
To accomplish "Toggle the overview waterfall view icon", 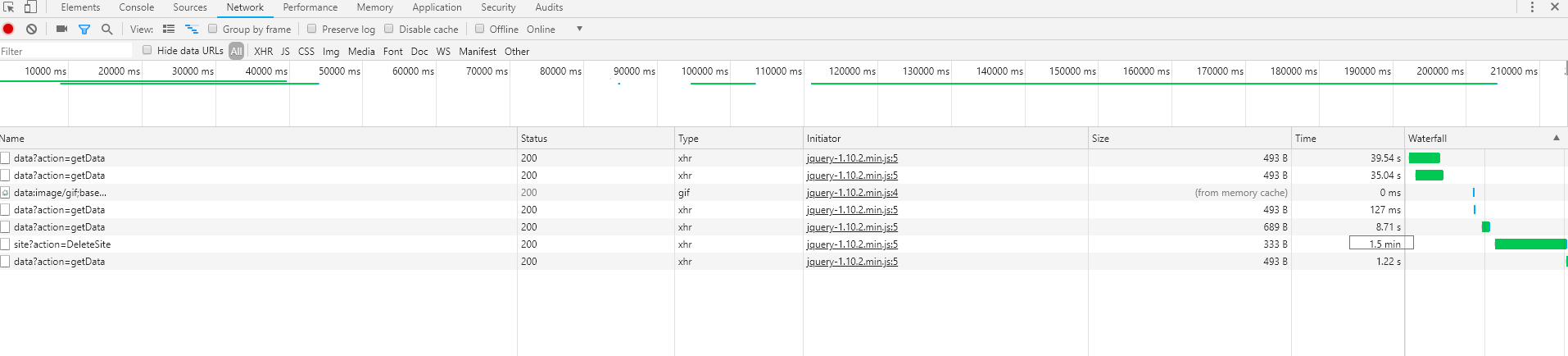I will tap(192, 29).
